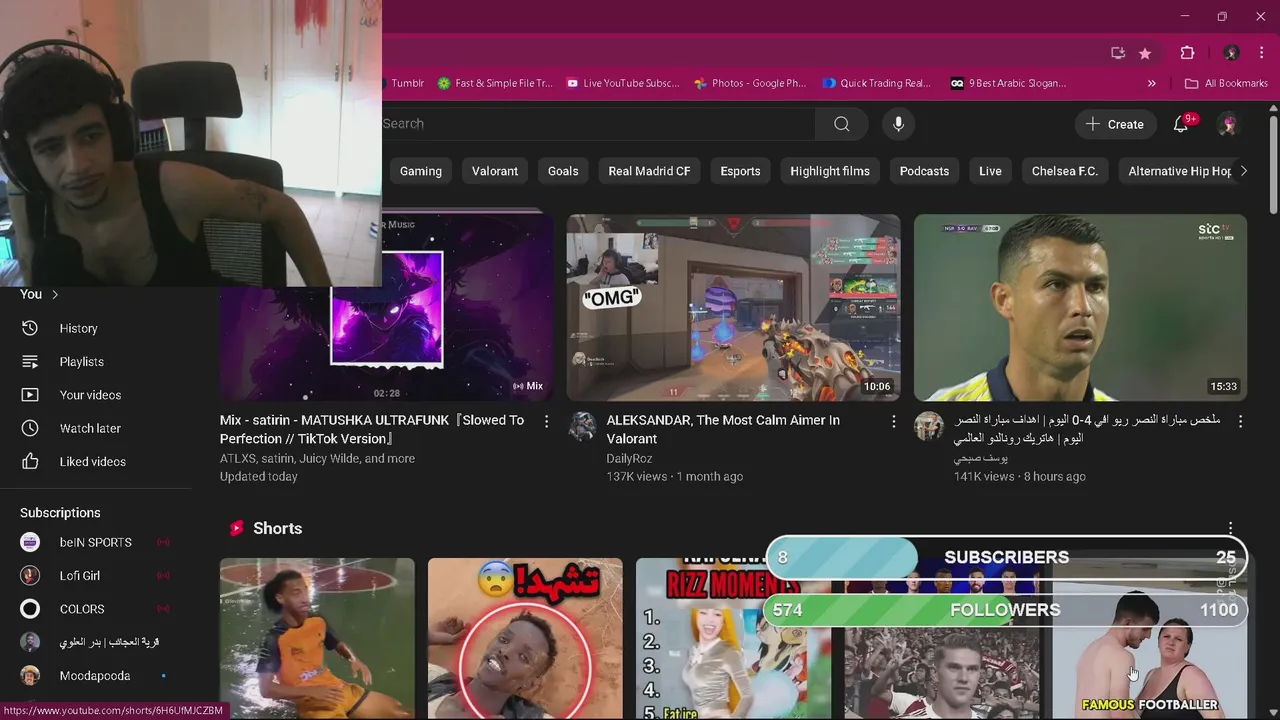This screenshot has width=1280, height=720.
Task: Activate voice search microphone
Action: [898, 124]
